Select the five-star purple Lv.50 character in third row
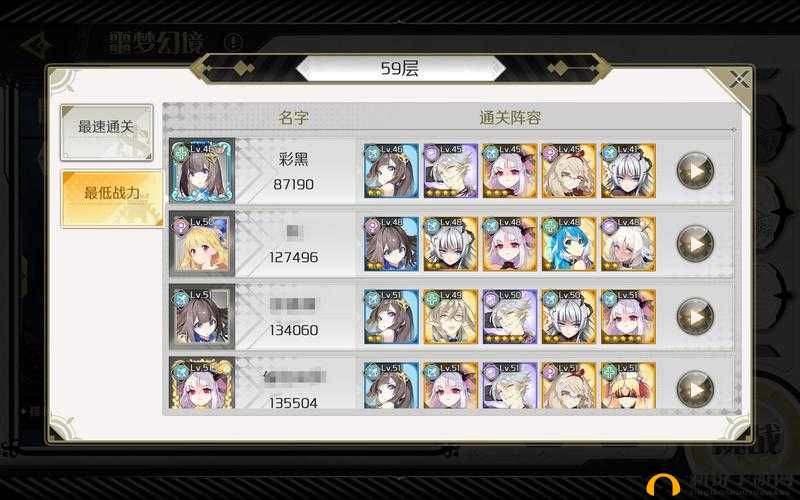The height and width of the screenshot is (500, 800). point(510,316)
